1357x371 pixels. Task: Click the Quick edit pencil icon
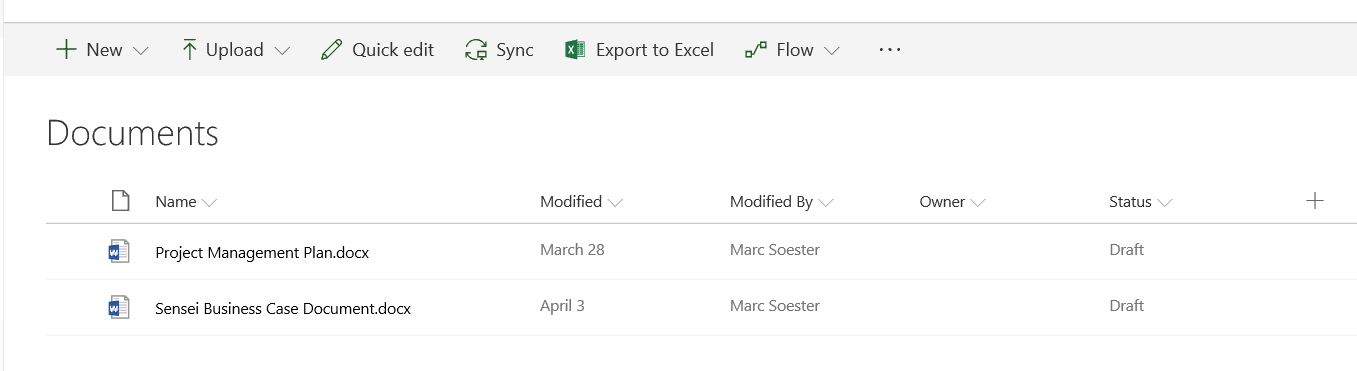[331, 50]
